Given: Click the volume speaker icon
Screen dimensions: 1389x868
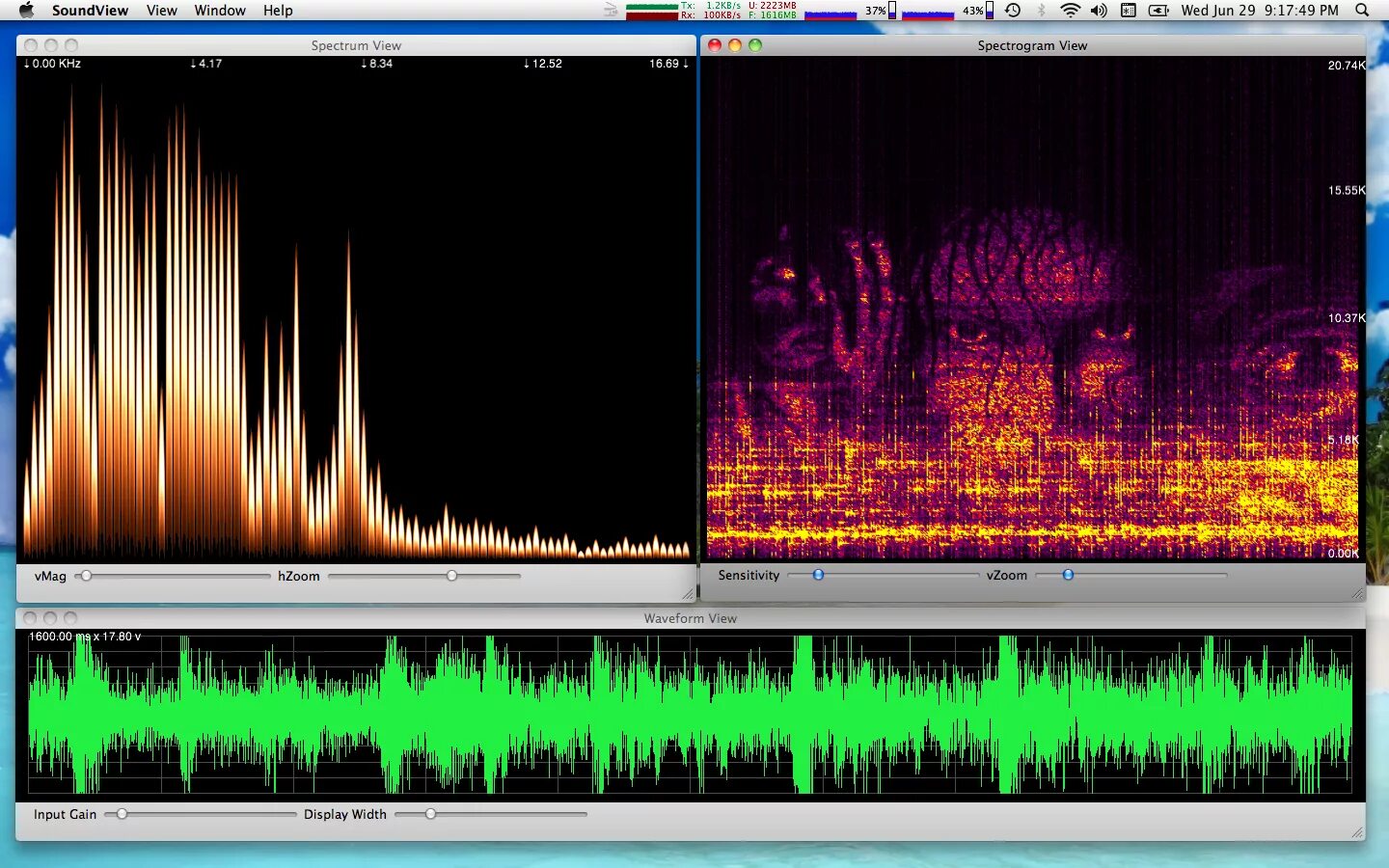Looking at the screenshot, I should (1099, 10).
